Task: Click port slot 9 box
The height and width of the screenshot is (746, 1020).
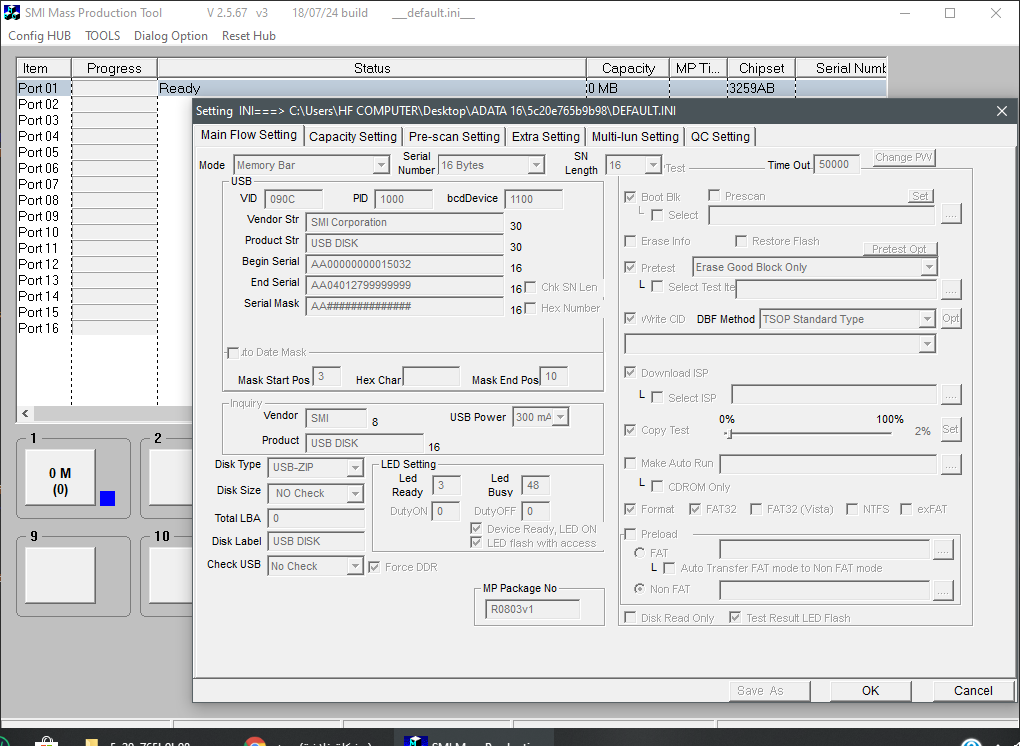Action: point(60,575)
